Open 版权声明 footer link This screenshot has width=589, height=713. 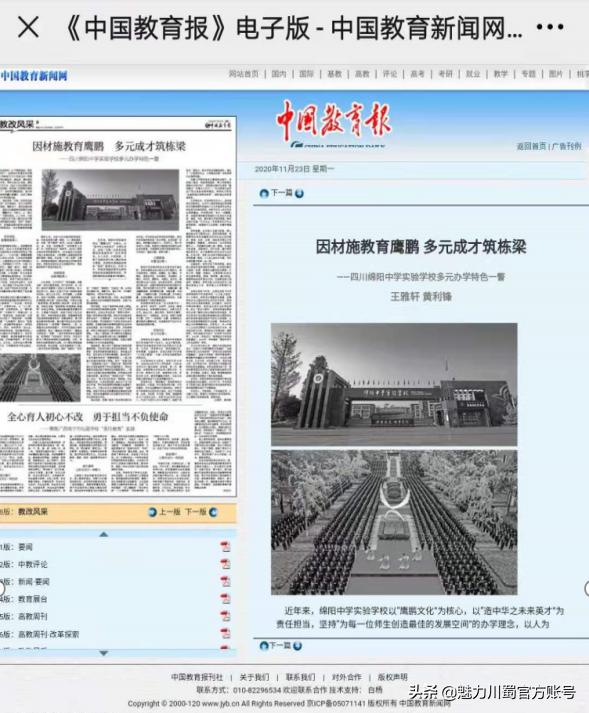click(x=393, y=677)
